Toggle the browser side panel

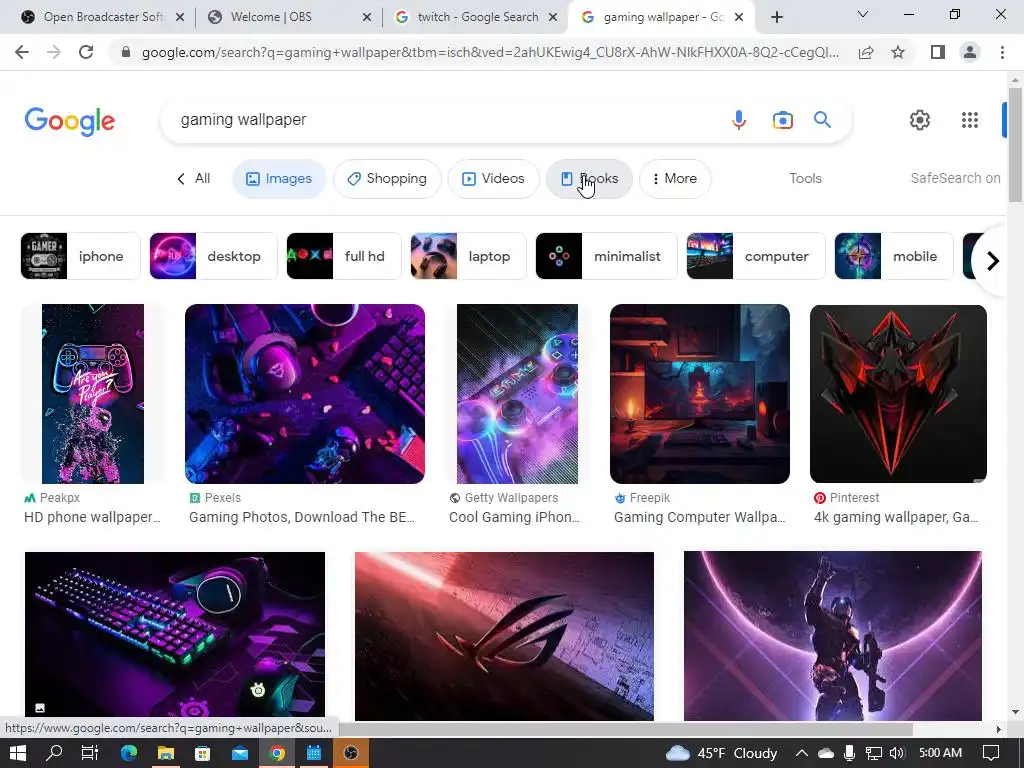point(938,52)
